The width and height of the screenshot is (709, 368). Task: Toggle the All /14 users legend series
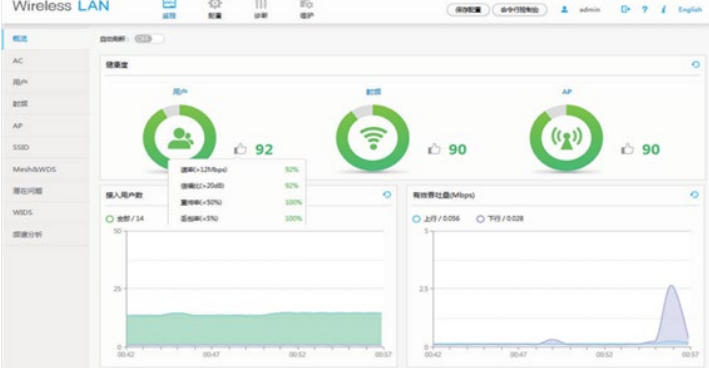pyautogui.click(x=125, y=218)
